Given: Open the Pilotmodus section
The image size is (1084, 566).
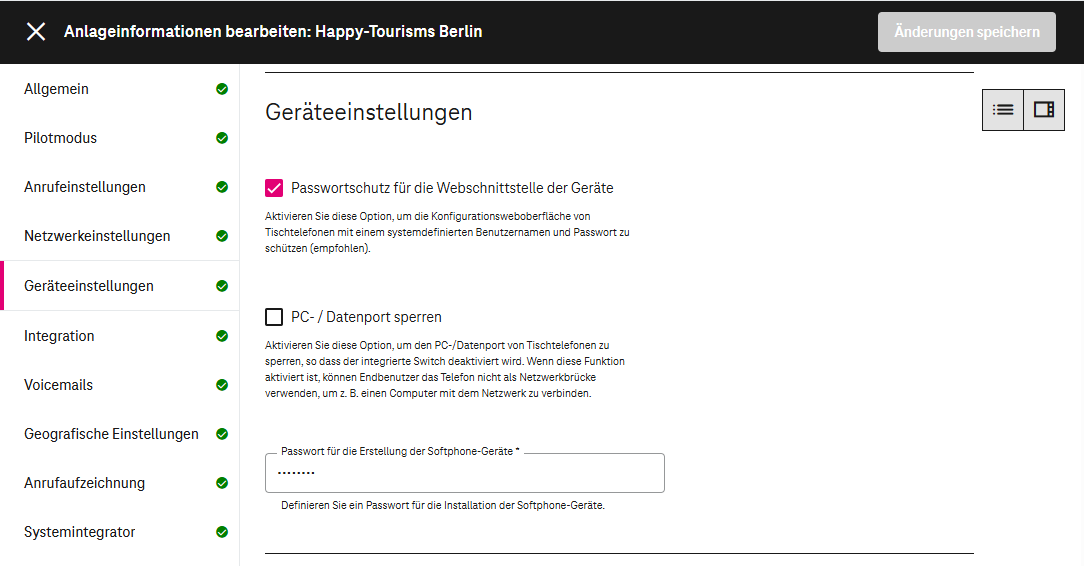Looking at the screenshot, I should [x=61, y=138].
